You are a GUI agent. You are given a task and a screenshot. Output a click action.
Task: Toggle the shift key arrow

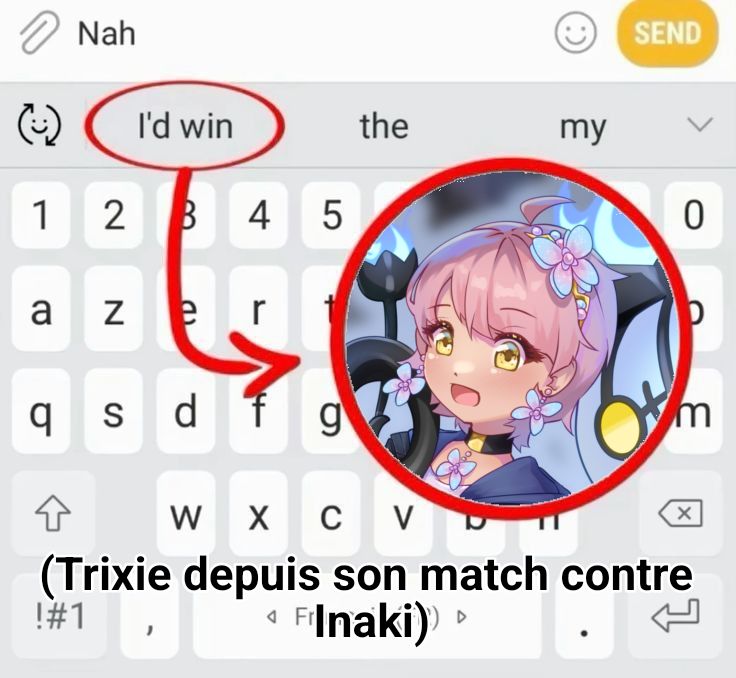(x=53, y=513)
